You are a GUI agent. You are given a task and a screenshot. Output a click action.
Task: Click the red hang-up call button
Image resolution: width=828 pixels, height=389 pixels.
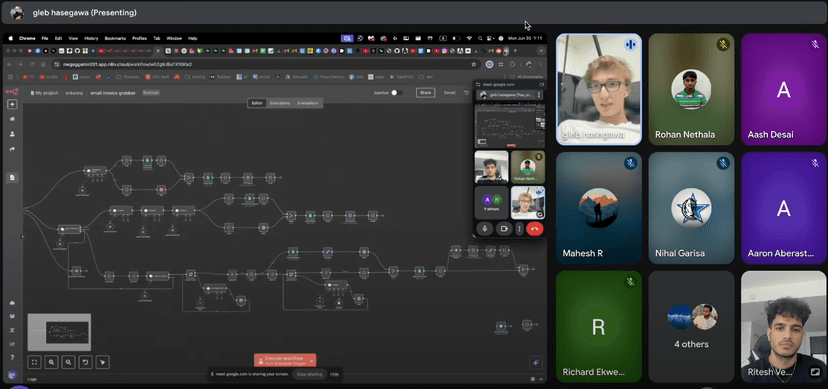535,229
